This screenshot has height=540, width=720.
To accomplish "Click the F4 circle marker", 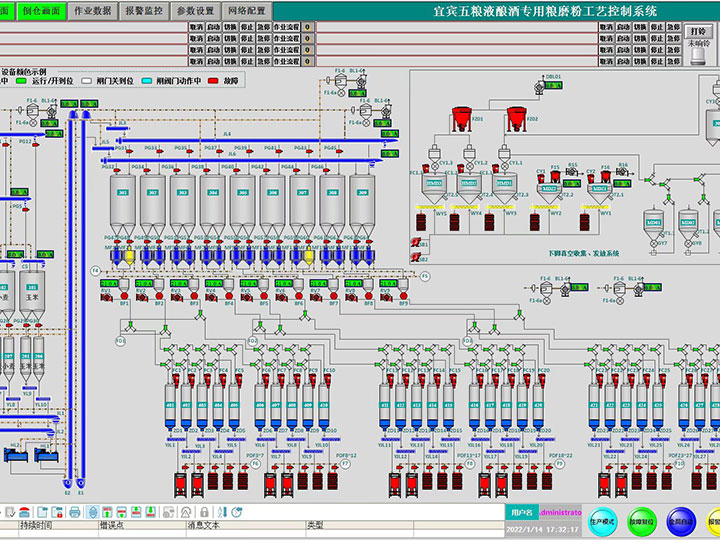I will (95, 271).
